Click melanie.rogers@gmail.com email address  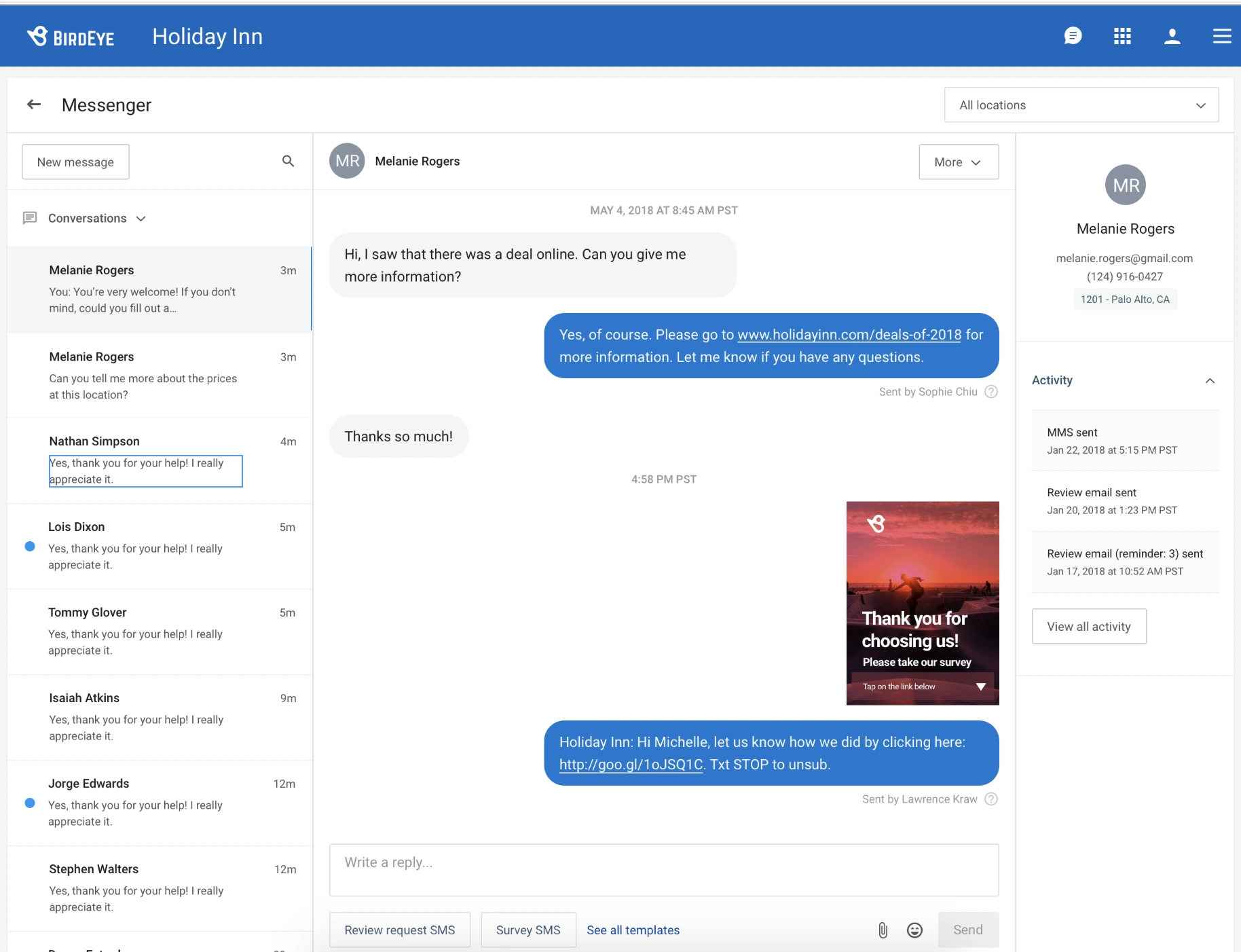pos(1124,258)
